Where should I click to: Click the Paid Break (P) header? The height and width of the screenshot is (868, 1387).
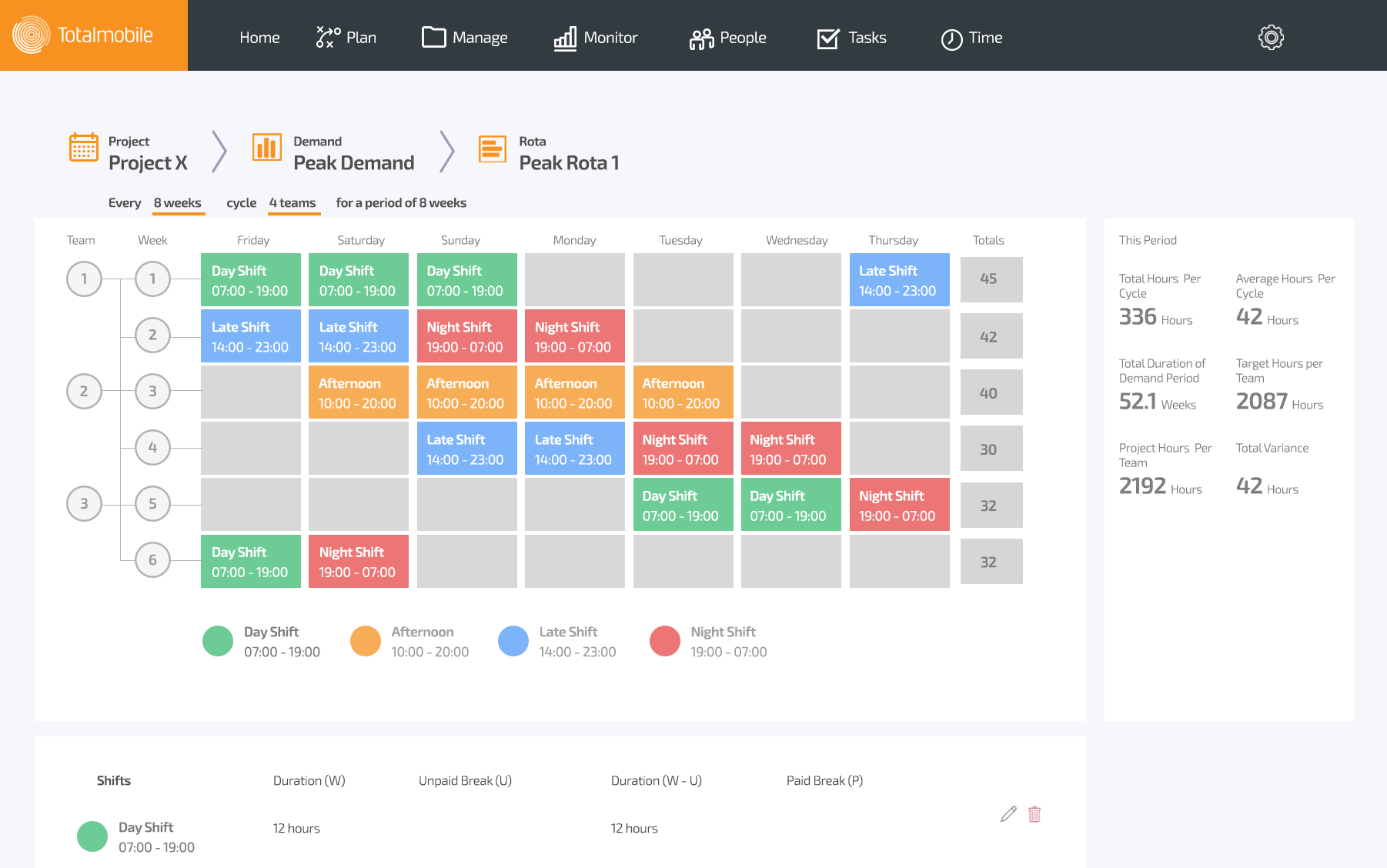tap(824, 780)
